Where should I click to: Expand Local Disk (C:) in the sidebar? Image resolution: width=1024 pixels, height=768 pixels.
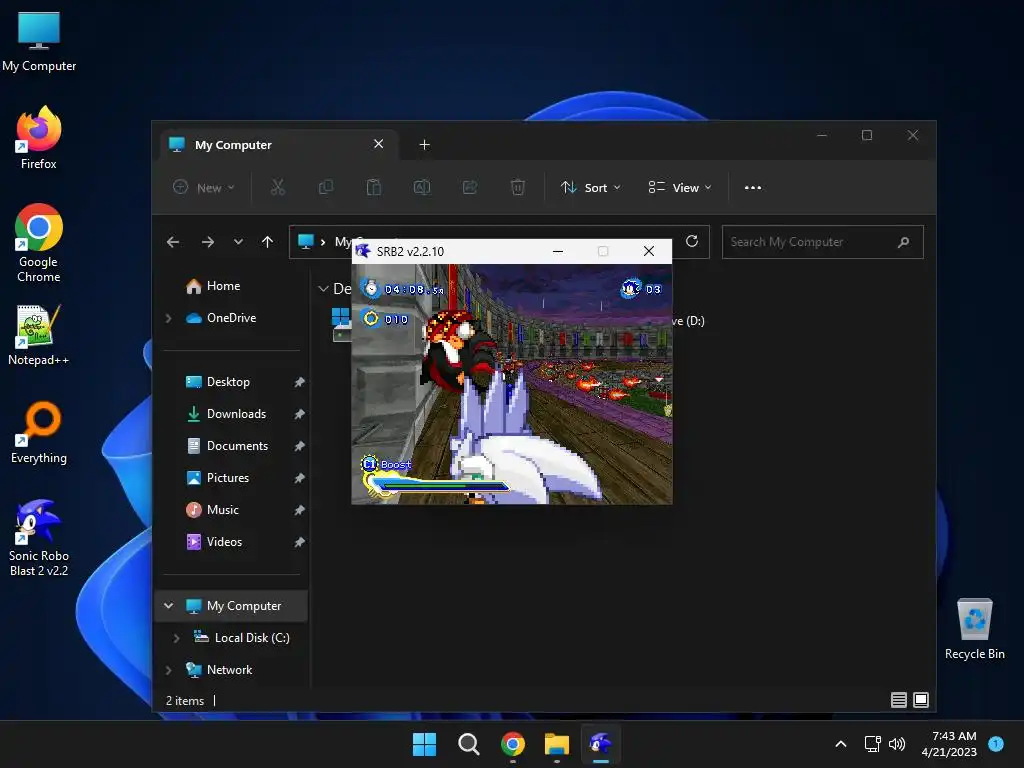click(176, 638)
